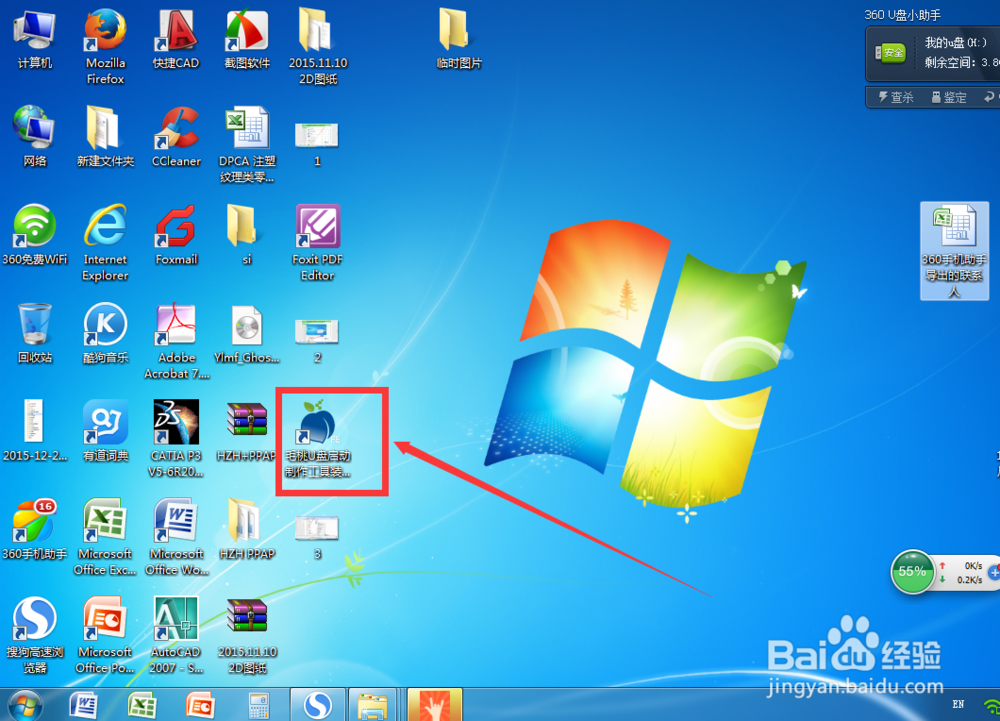
Task: Open 我的u盘 in U盘小助手
Action: [956, 43]
